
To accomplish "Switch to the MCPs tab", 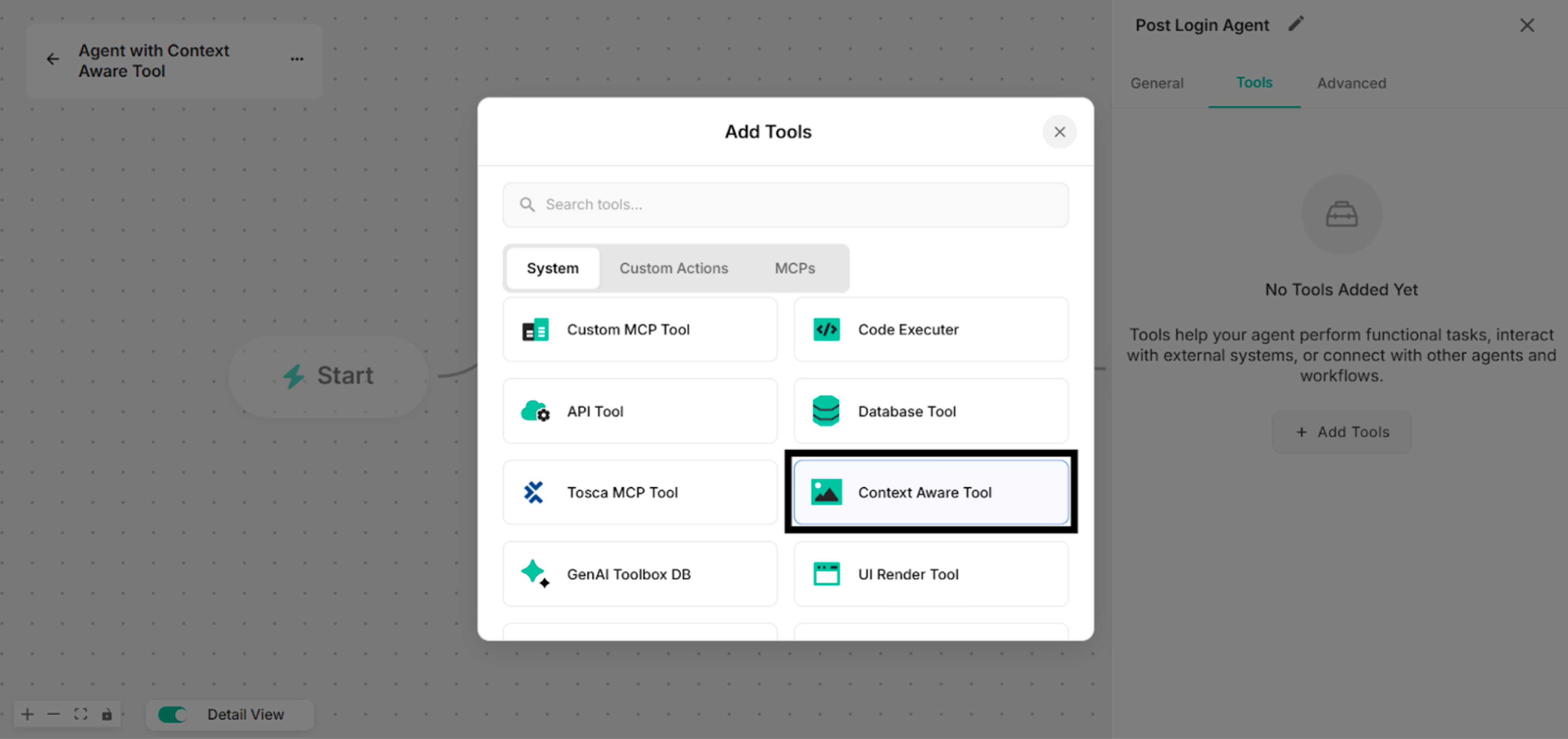I will [x=794, y=269].
